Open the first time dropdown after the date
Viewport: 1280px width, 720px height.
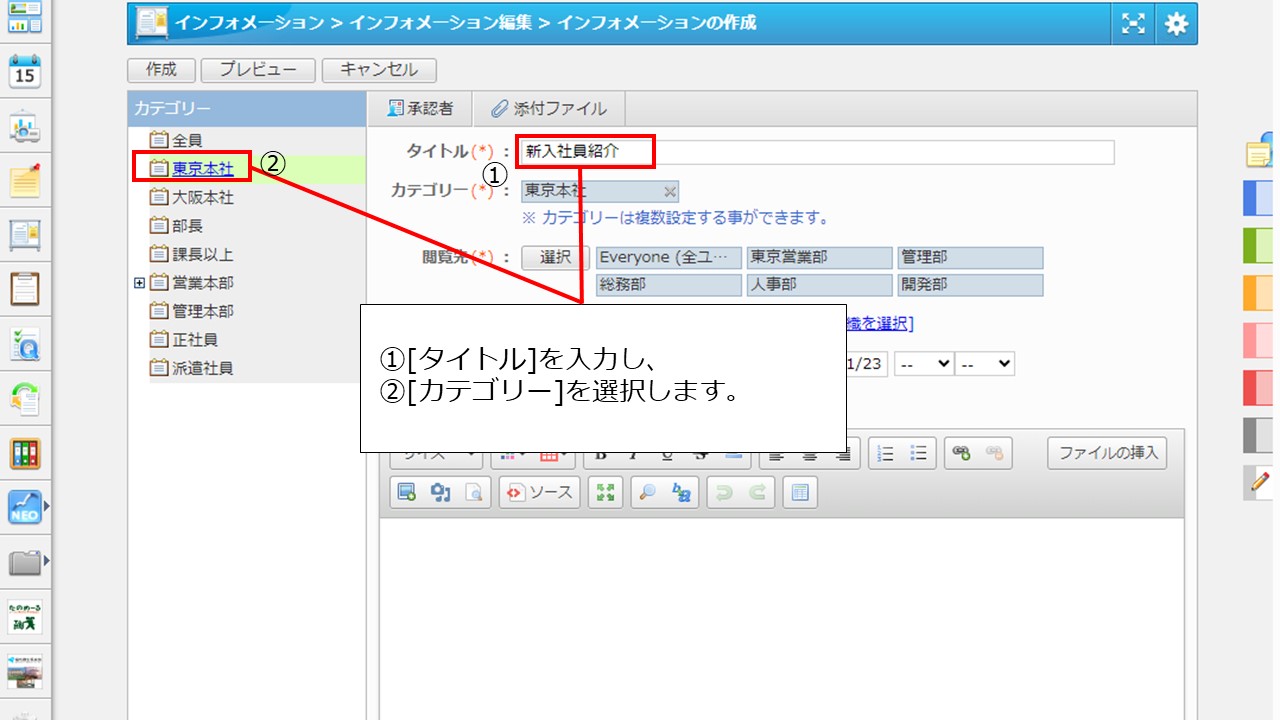click(x=924, y=364)
